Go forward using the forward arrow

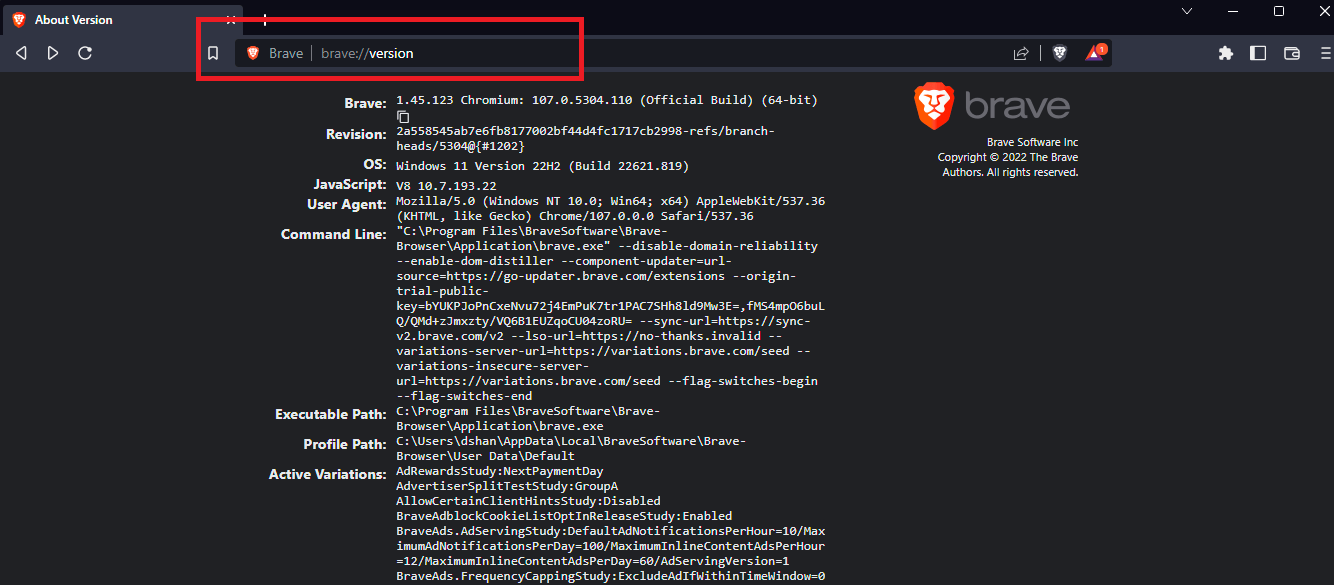click(x=53, y=53)
